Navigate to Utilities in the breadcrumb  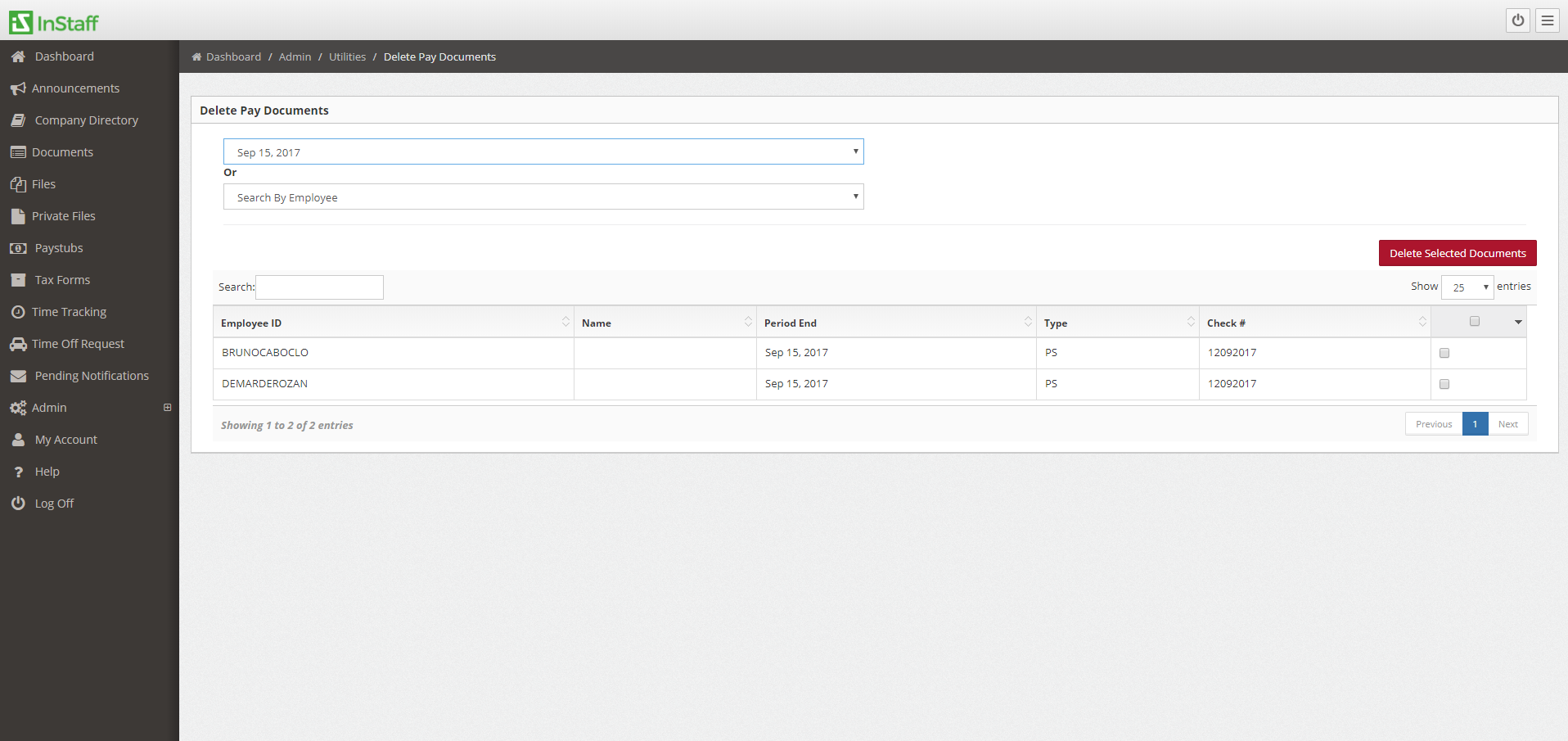[346, 56]
